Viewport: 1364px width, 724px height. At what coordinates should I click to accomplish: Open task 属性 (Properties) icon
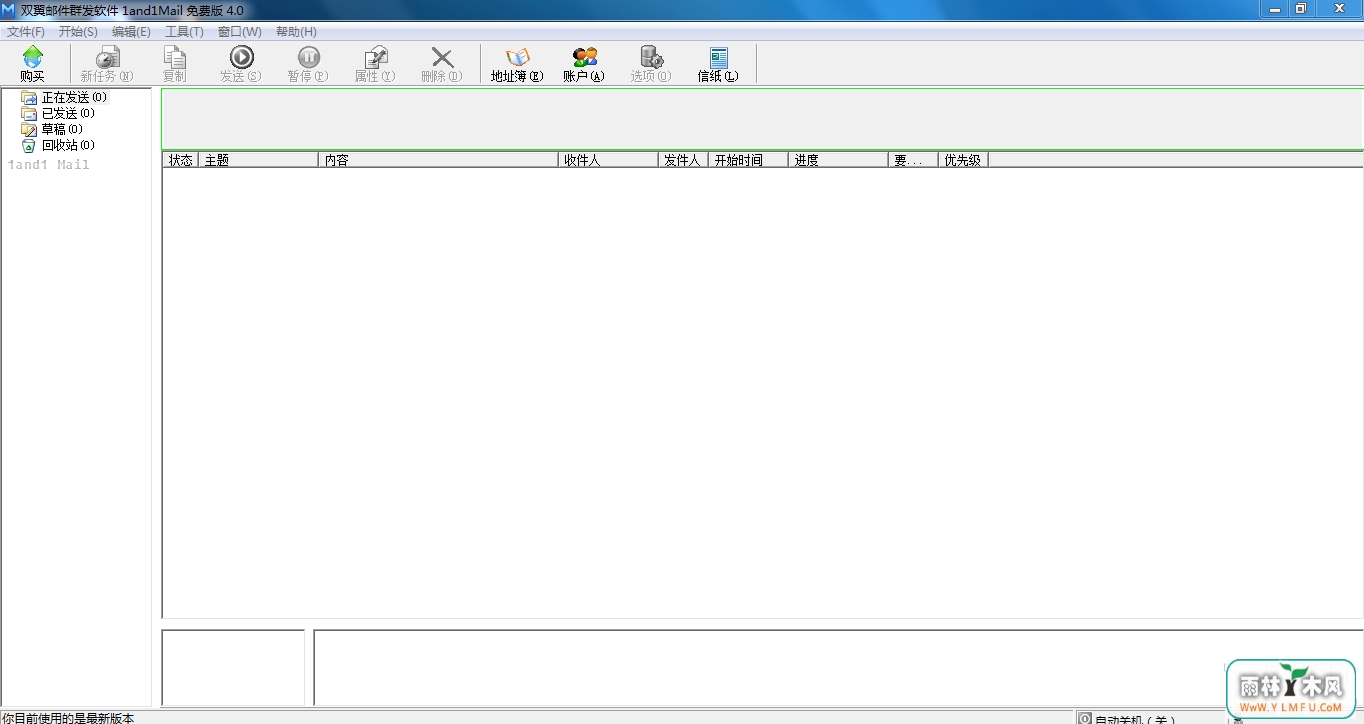(x=375, y=64)
